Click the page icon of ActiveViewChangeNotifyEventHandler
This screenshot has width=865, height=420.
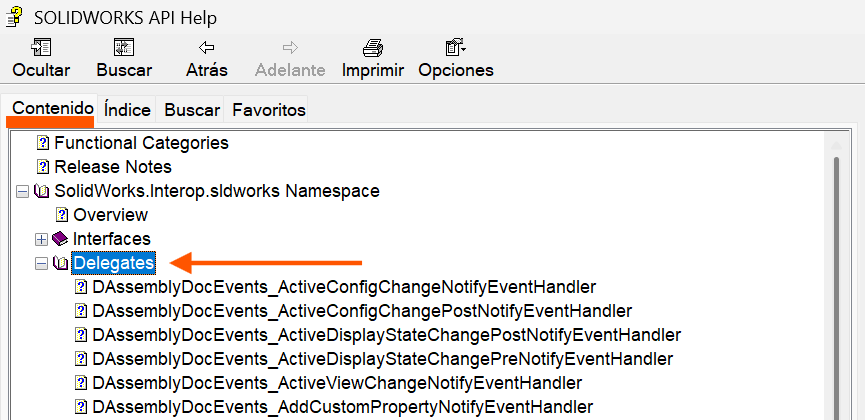pyautogui.click(x=81, y=383)
